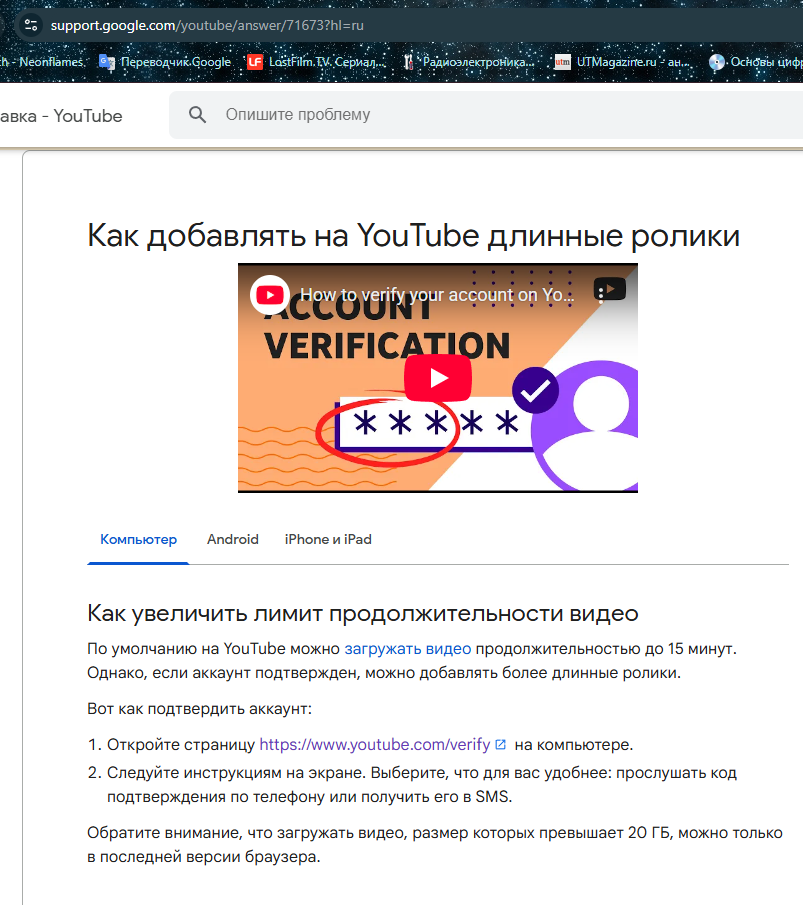Viewport: 803px width, 905px height.
Task: Open the https://www.youtube.com/verify link
Action: tap(375, 745)
